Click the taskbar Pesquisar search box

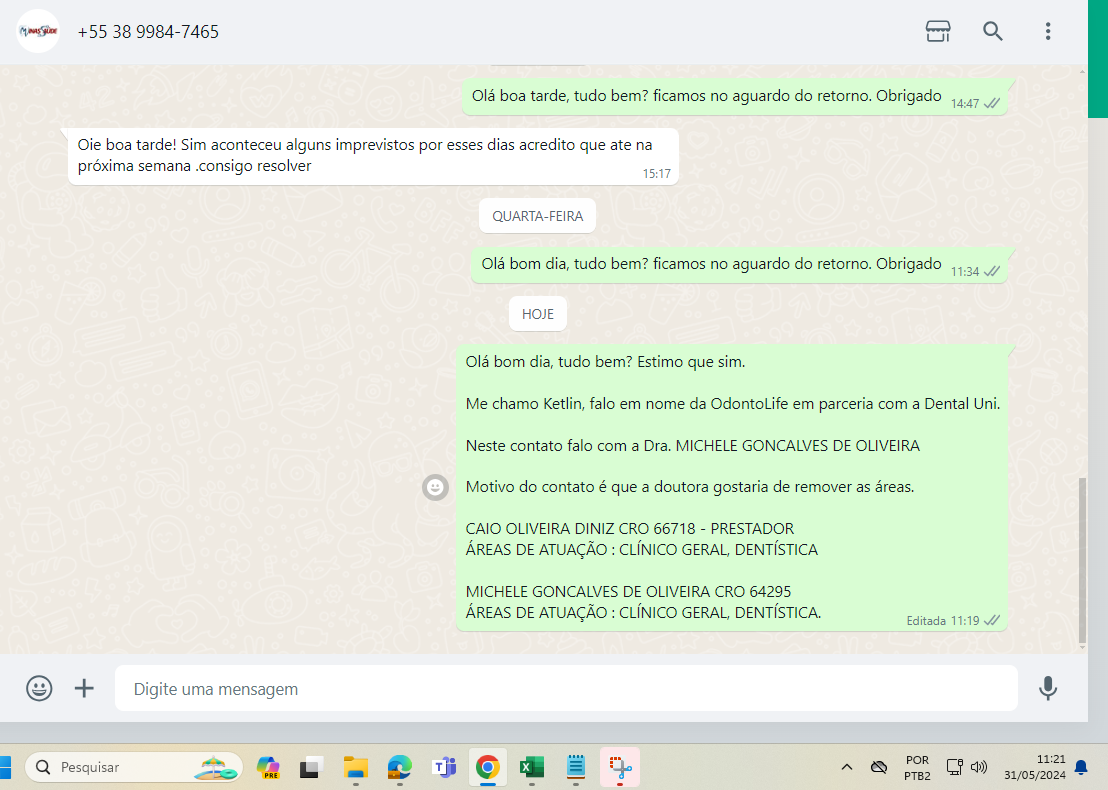point(134,767)
